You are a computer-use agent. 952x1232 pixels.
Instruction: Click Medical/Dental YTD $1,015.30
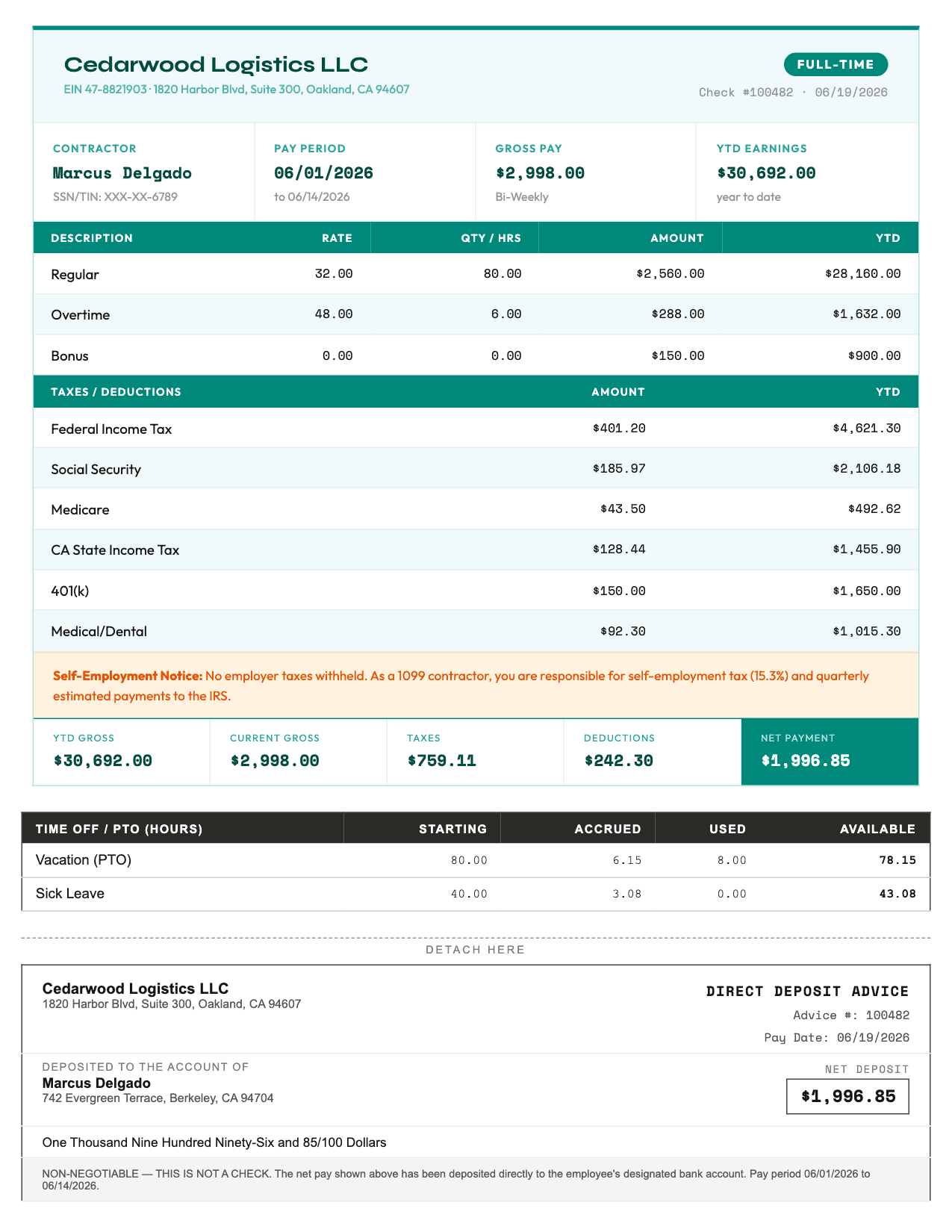pyautogui.click(x=867, y=632)
